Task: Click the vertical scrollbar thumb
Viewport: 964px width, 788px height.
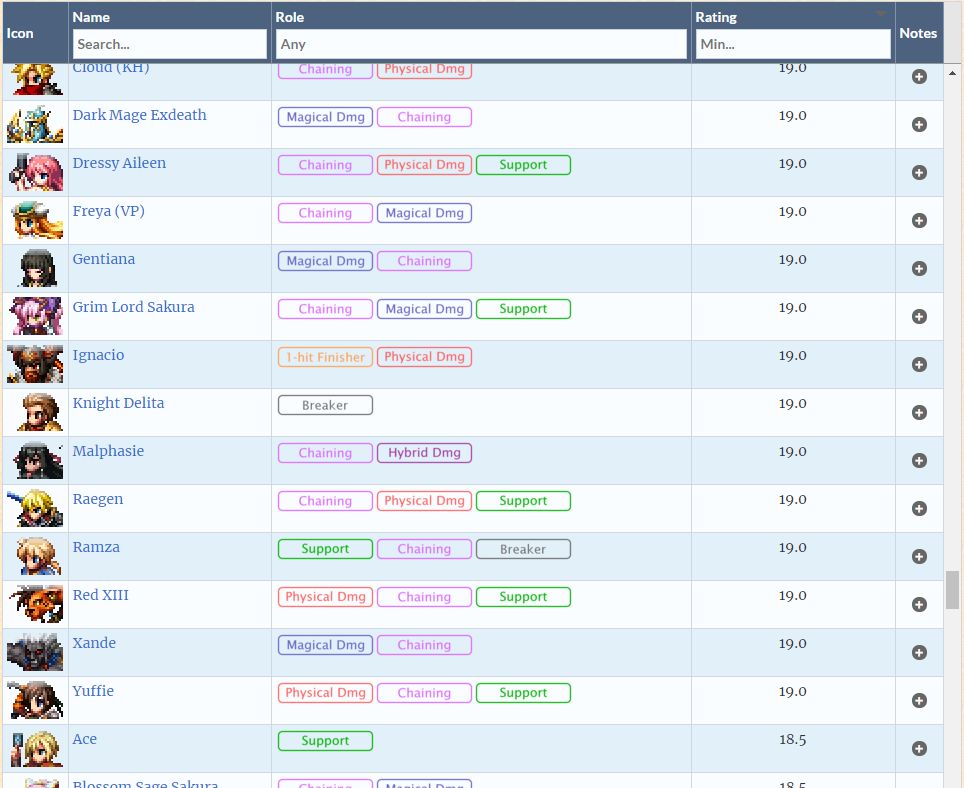Action: click(952, 589)
